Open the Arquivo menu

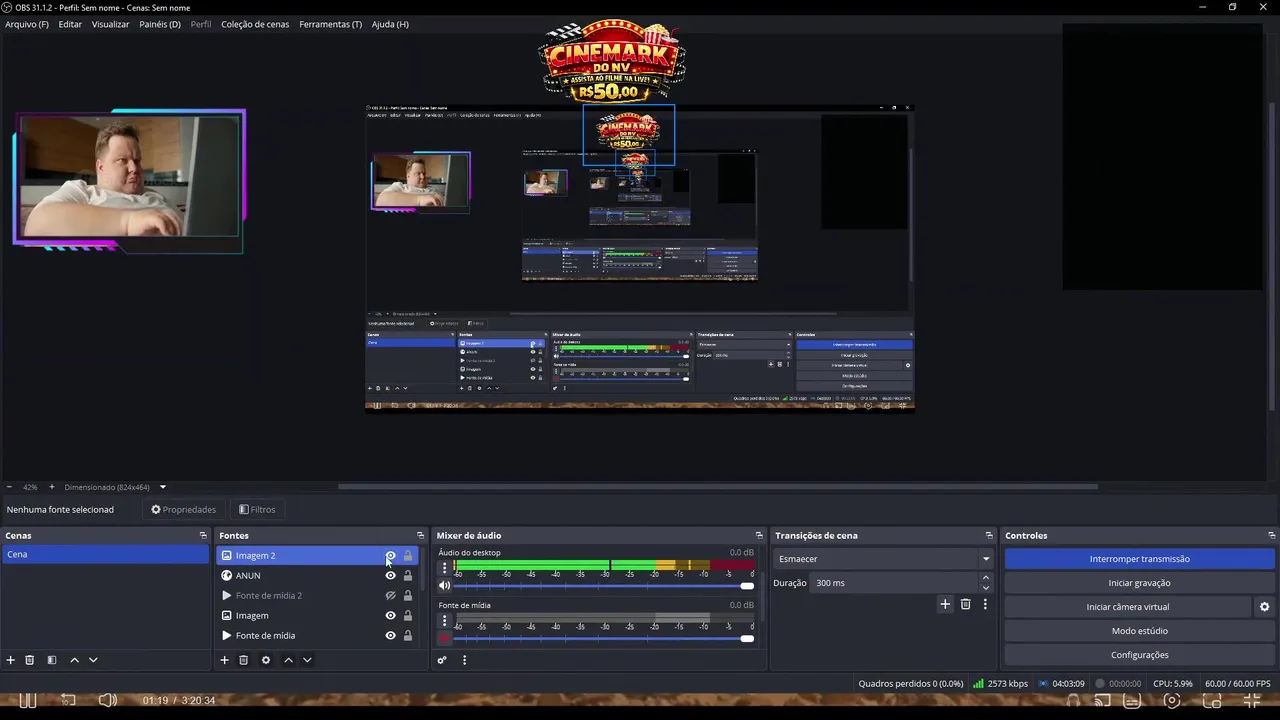pyautogui.click(x=27, y=24)
